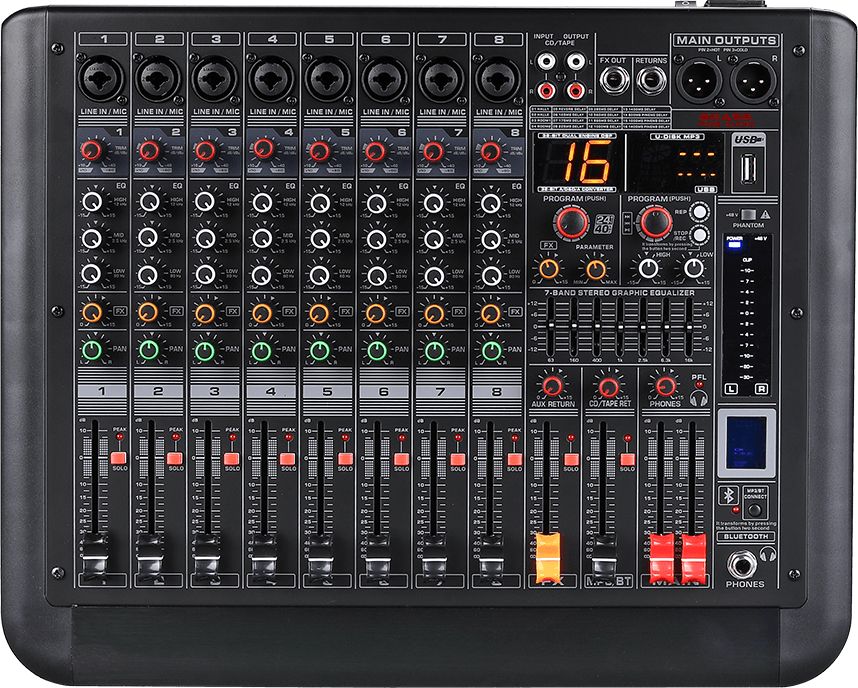858x688 pixels.
Task: Click the FX PARAMETER knob
Action: [596, 268]
